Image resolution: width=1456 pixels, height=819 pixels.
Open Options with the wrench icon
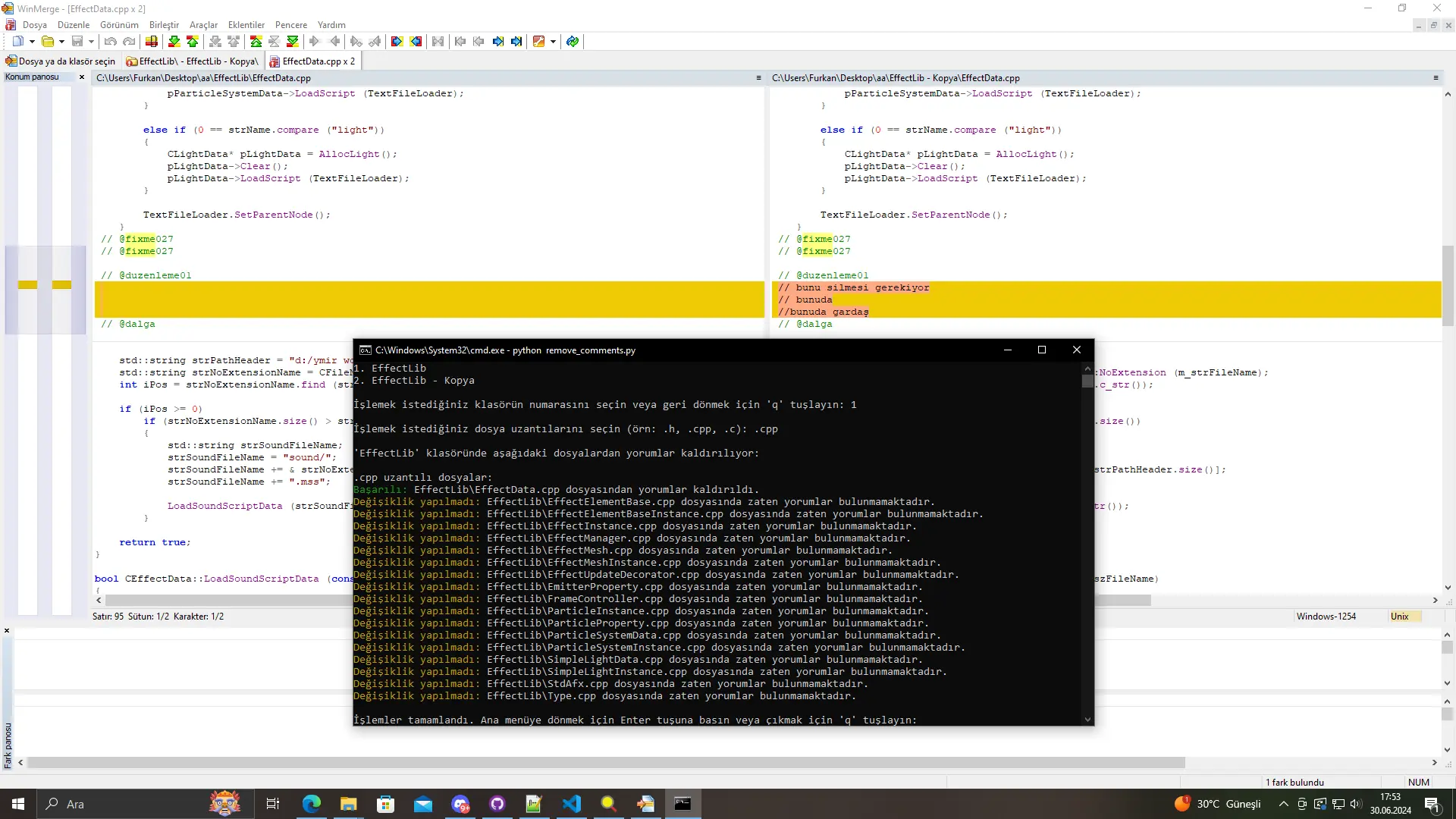539,42
